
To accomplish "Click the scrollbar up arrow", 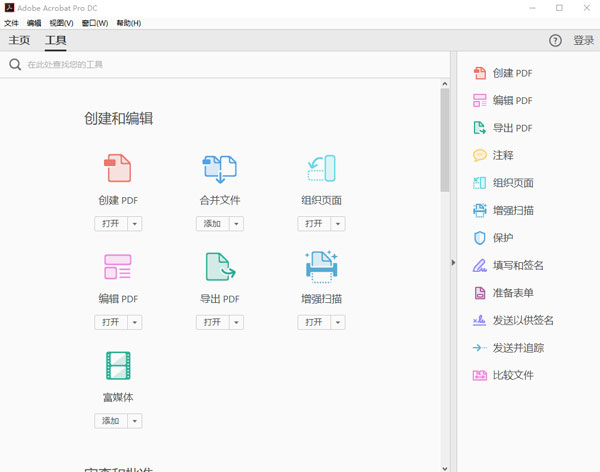I will pos(445,83).
